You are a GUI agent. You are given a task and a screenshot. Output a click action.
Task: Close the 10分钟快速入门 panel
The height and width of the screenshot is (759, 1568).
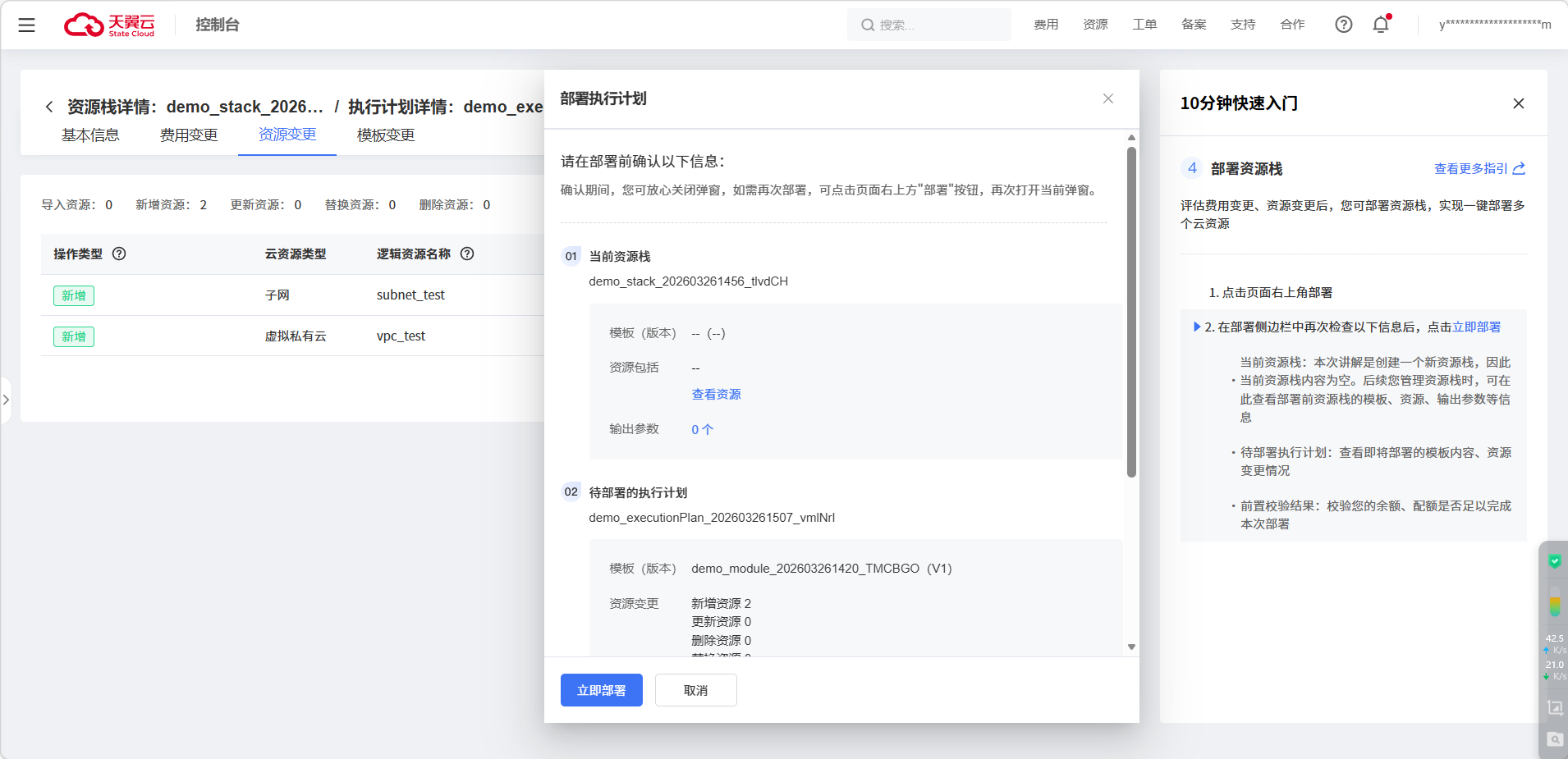[1518, 103]
